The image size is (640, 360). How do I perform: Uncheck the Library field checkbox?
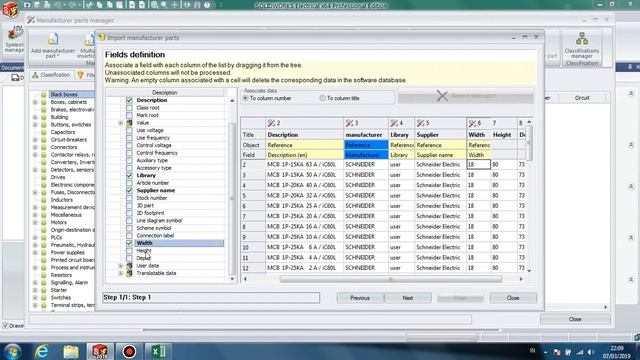[129, 176]
